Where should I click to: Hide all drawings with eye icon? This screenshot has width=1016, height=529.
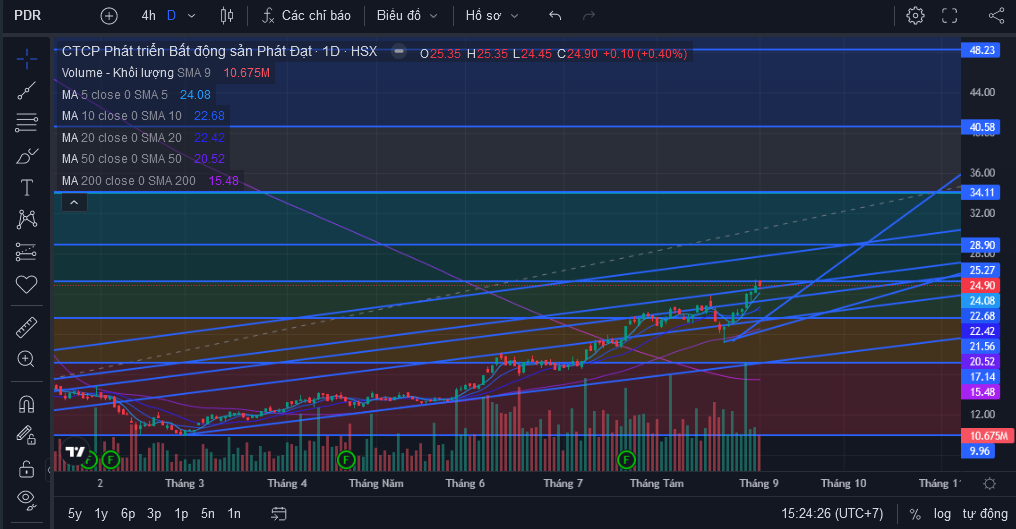[x=27, y=498]
